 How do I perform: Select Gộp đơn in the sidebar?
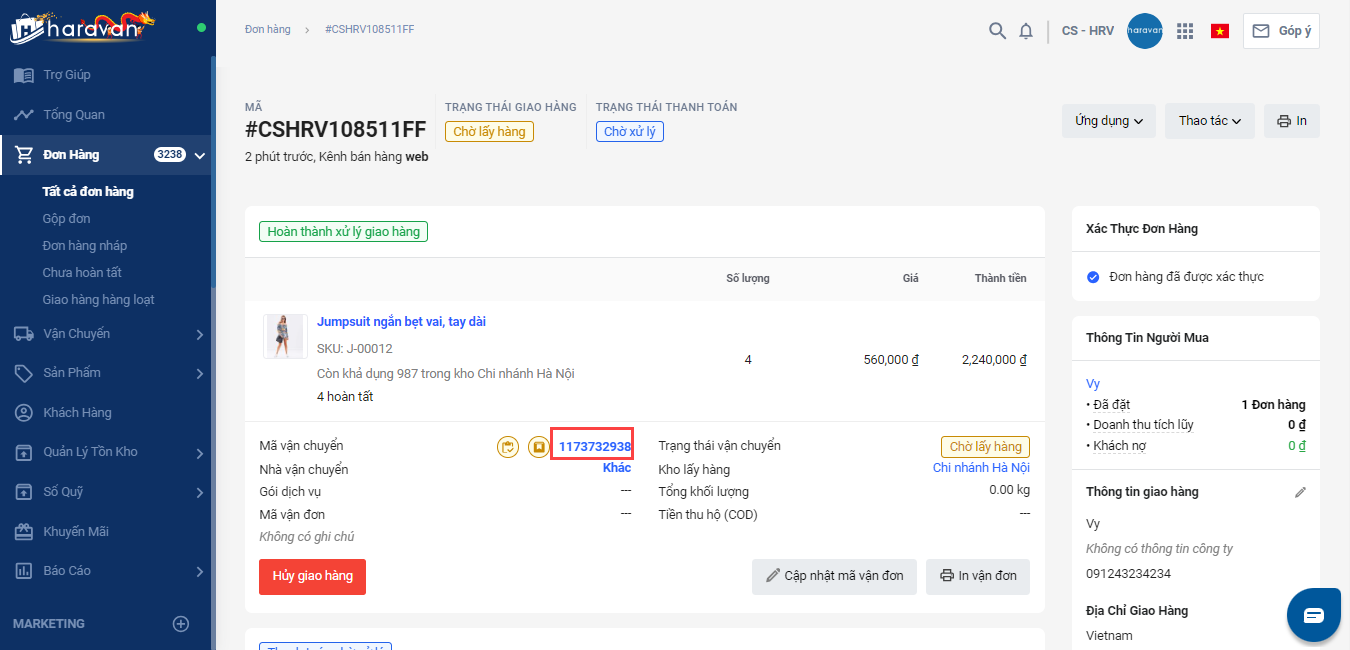67,219
